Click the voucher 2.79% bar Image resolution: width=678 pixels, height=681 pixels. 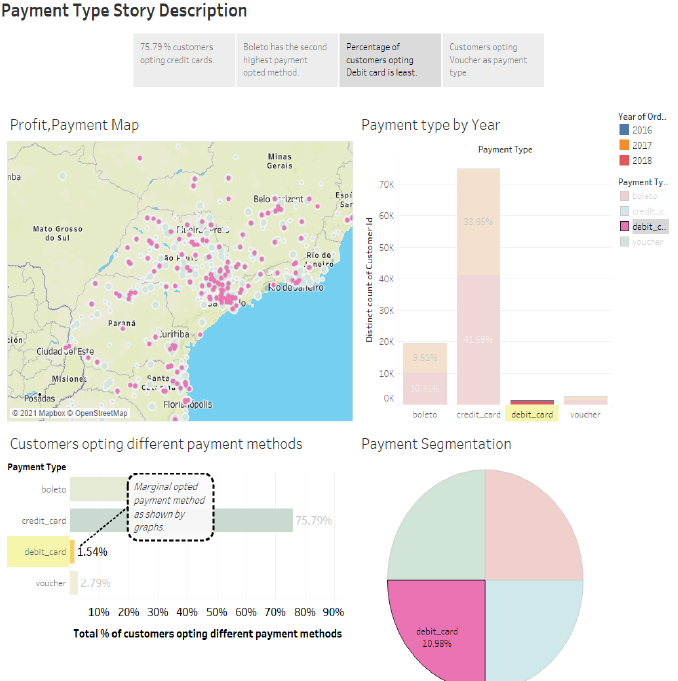(74, 583)
